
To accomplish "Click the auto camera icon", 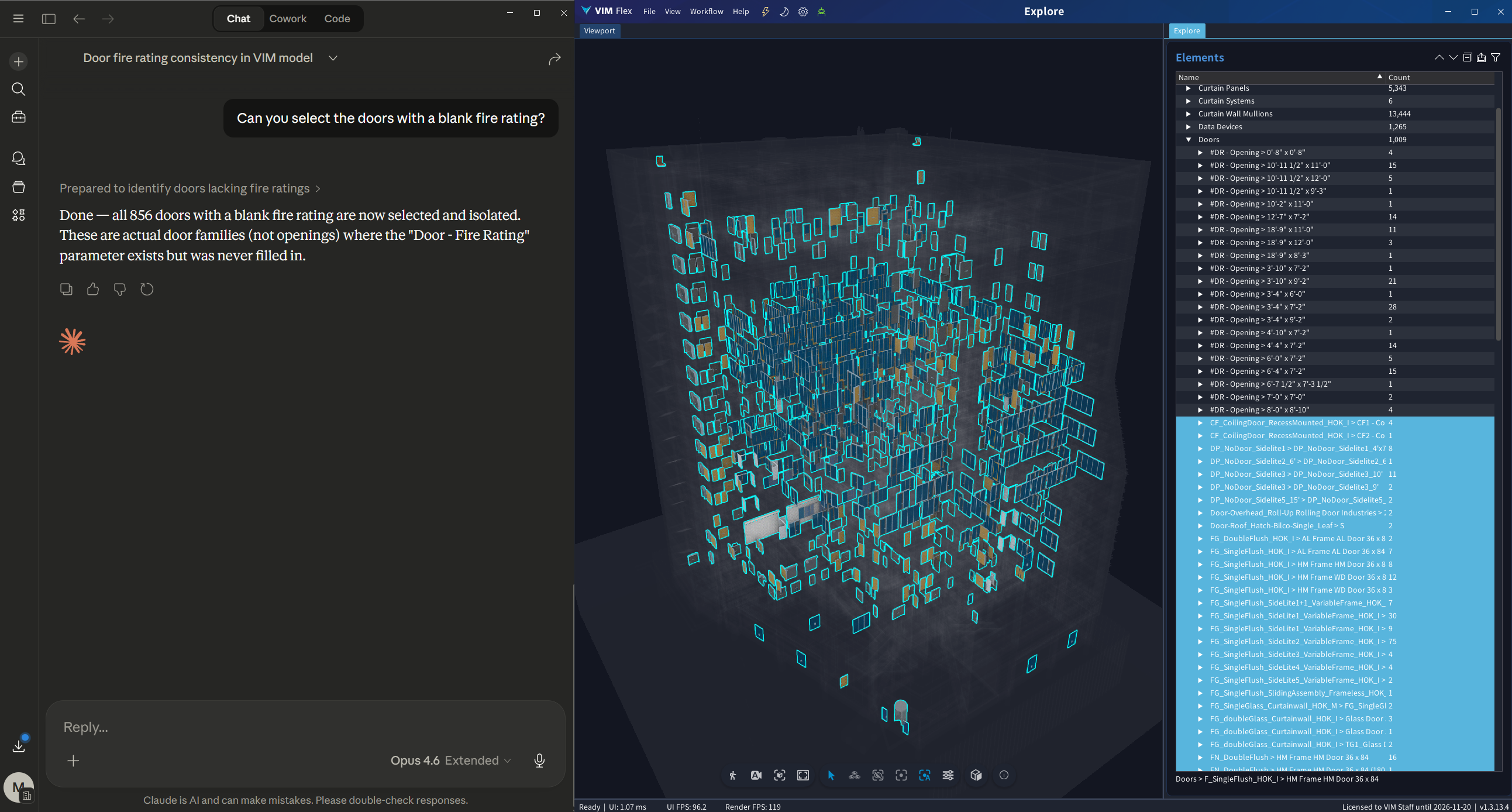I will [756, 776].
